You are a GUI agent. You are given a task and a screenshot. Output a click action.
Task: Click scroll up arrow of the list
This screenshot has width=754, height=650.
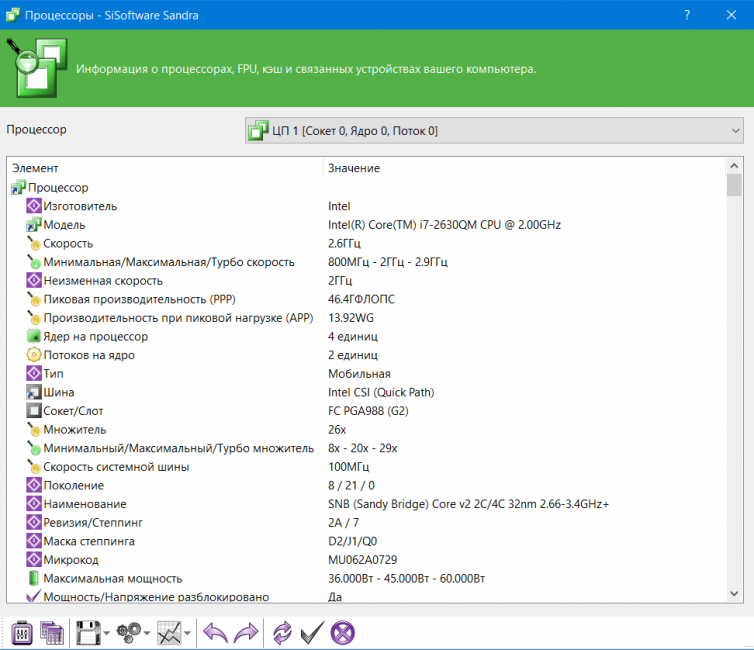pyautogui.click(x=734, y=166)
